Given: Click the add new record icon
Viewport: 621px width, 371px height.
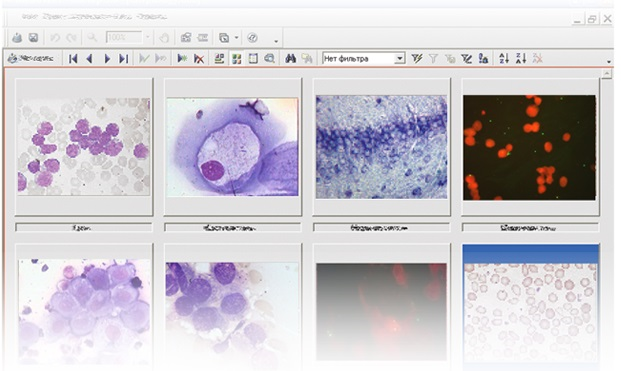Looking at the screenshot, I should 182,59.
